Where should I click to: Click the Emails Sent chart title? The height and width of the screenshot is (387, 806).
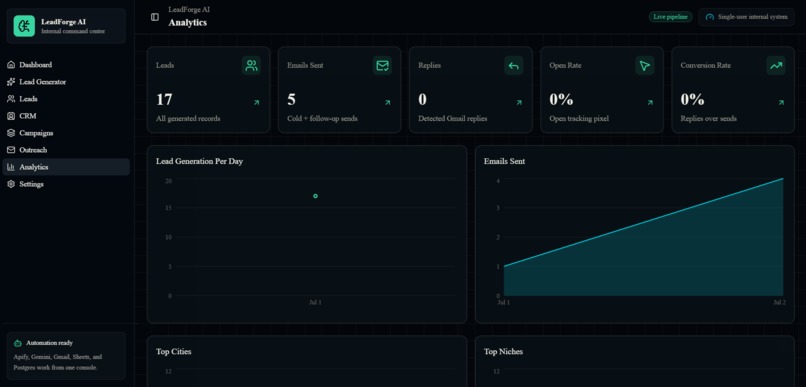tap(504, 161)
